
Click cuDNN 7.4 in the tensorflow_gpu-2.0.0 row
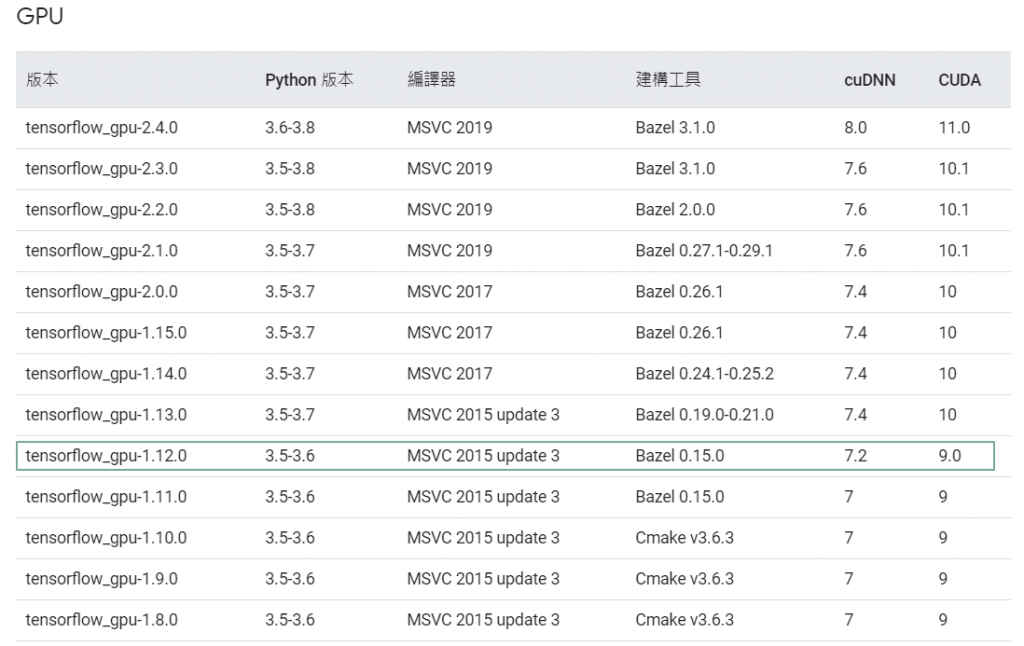coord(856,292)
